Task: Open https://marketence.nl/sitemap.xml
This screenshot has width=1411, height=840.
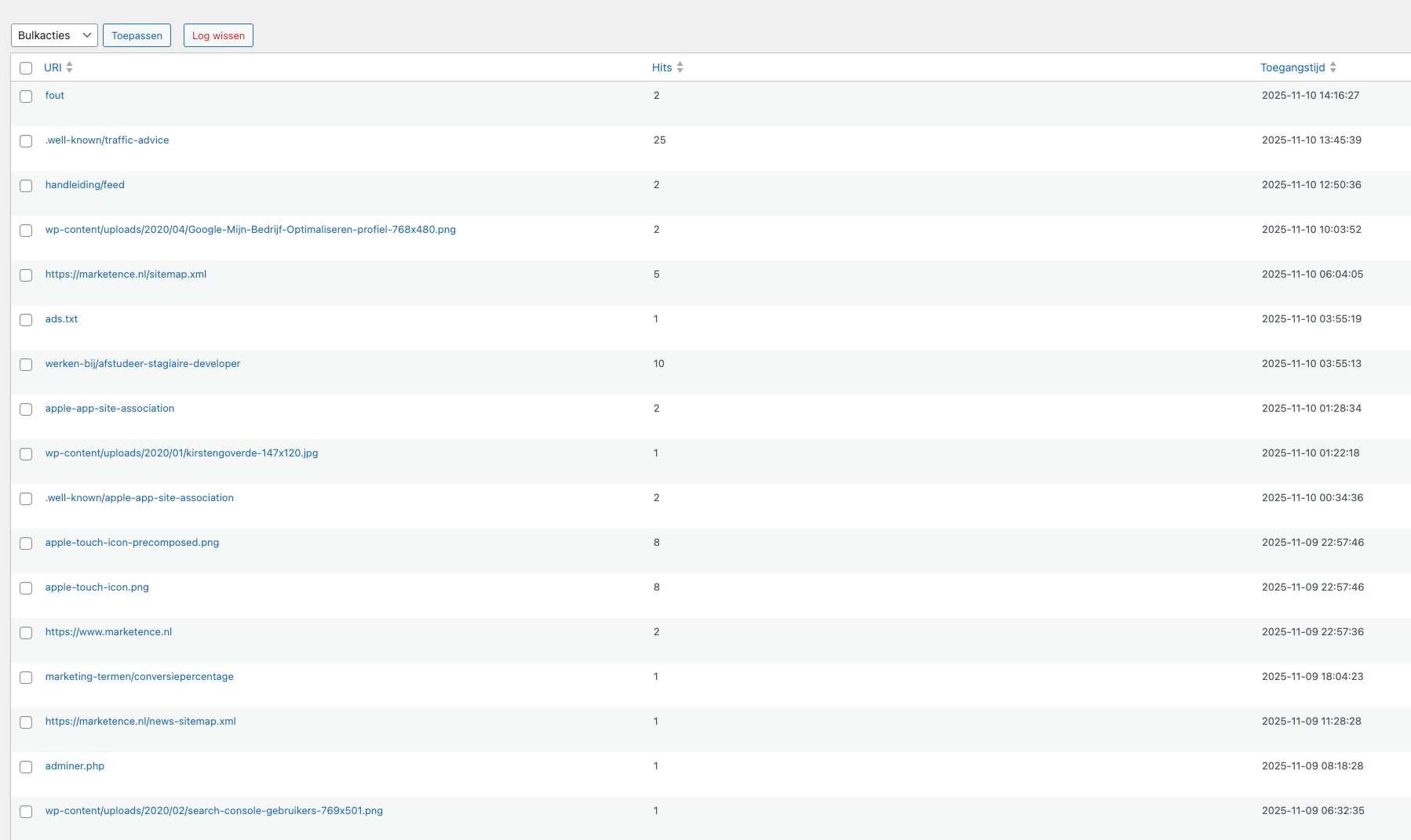Action: (126, 274)
